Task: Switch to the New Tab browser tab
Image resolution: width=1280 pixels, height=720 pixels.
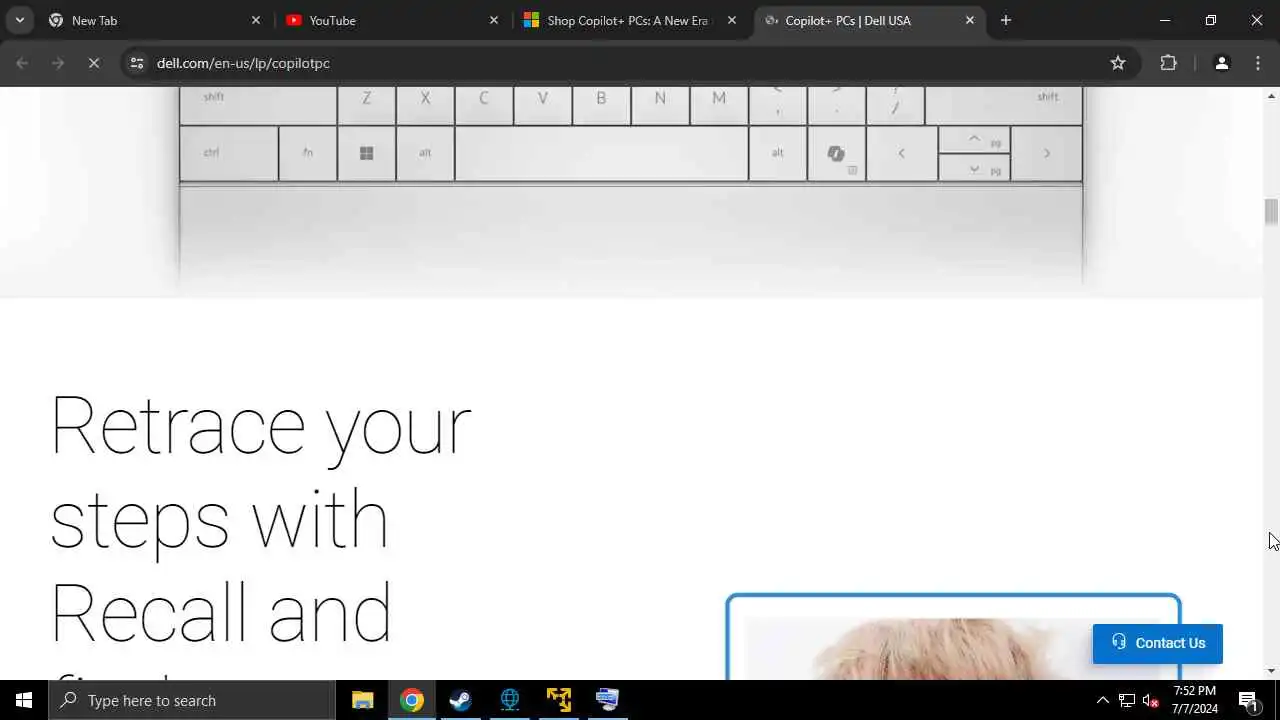Action: tap(155, 20)
